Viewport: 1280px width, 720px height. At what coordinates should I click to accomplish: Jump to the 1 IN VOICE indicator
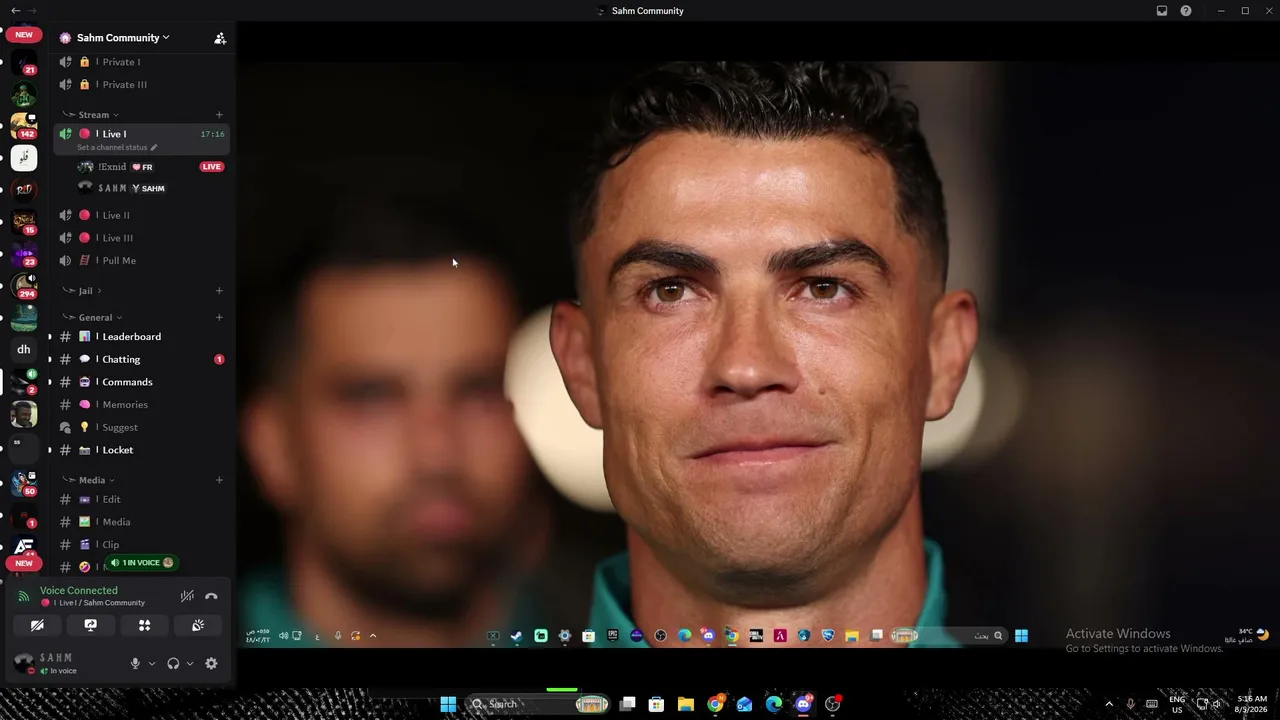(141, 563)
